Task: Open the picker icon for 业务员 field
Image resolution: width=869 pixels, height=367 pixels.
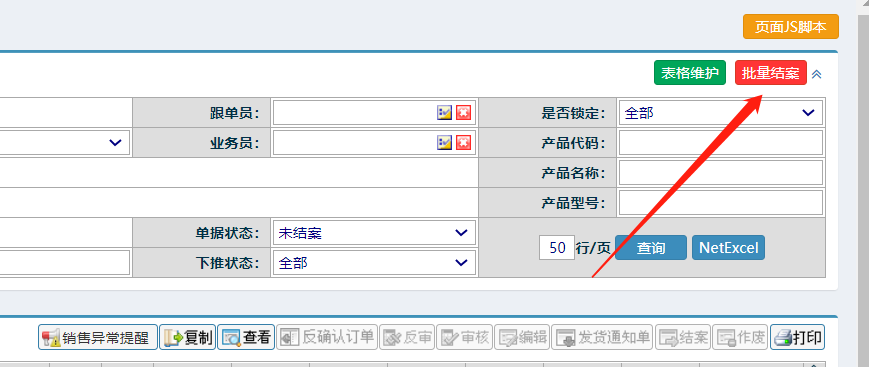Action: pos(444,143)
